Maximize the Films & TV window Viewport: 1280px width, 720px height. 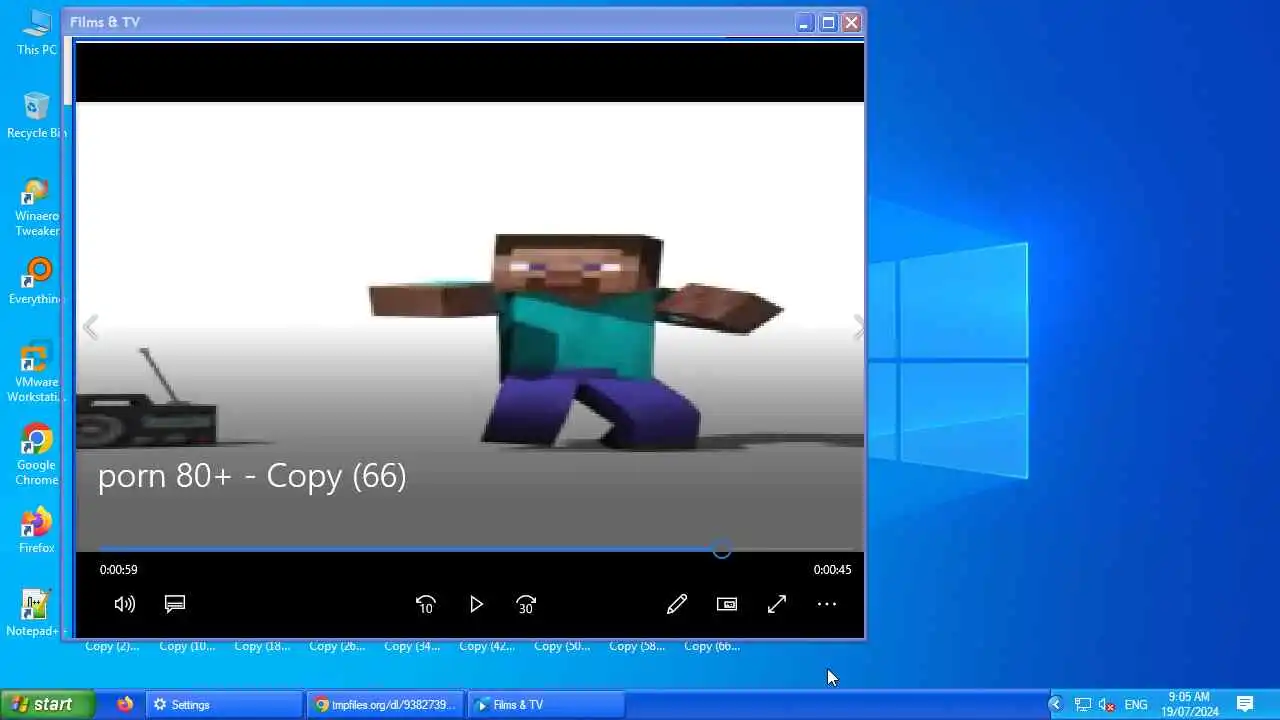(x=828, y=22)
